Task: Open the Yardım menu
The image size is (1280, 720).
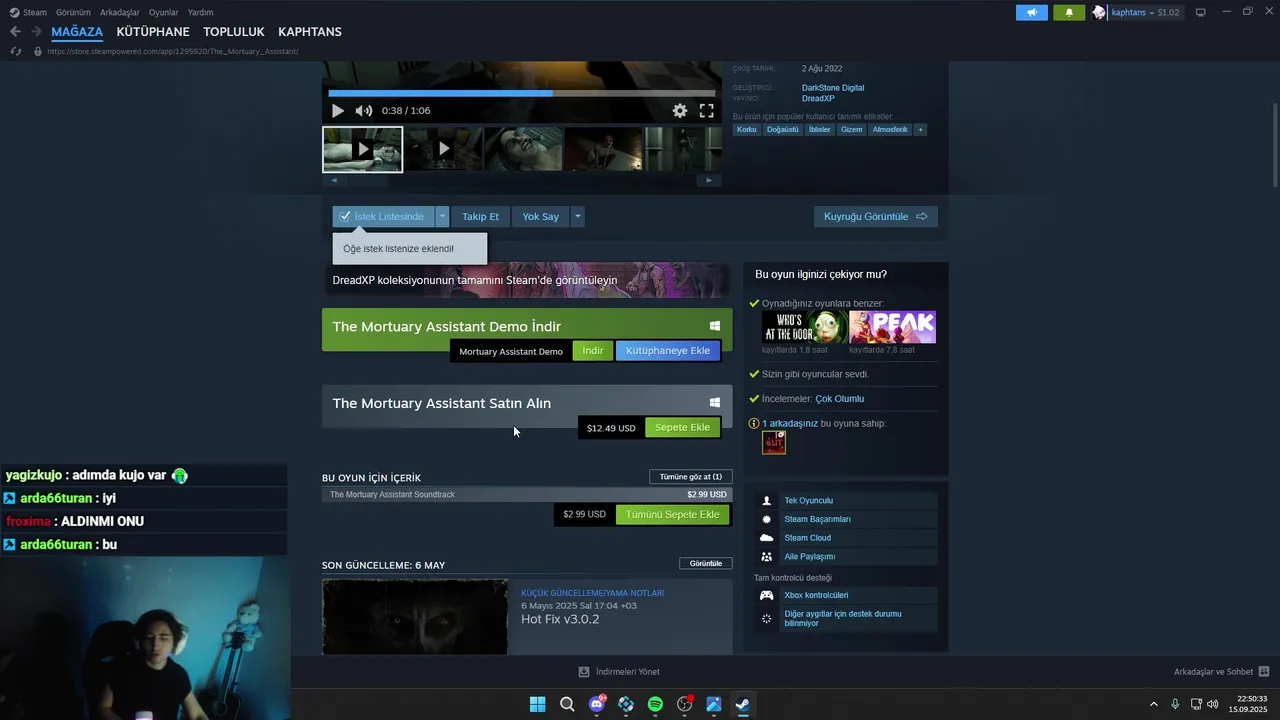Action: (200, 12)
